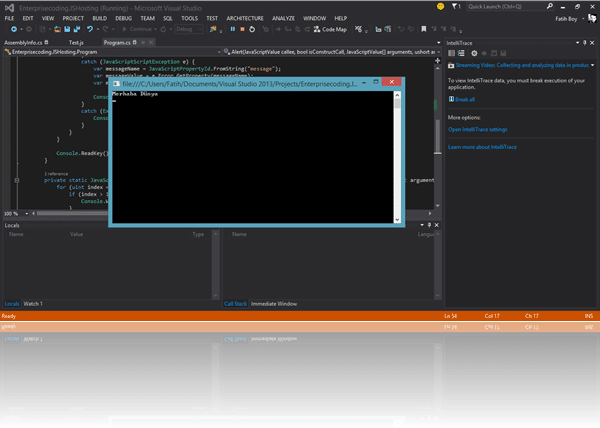This screenshot has width=600, height=428.
Task: Restart the debug session
Action: [x=252, y=29]
